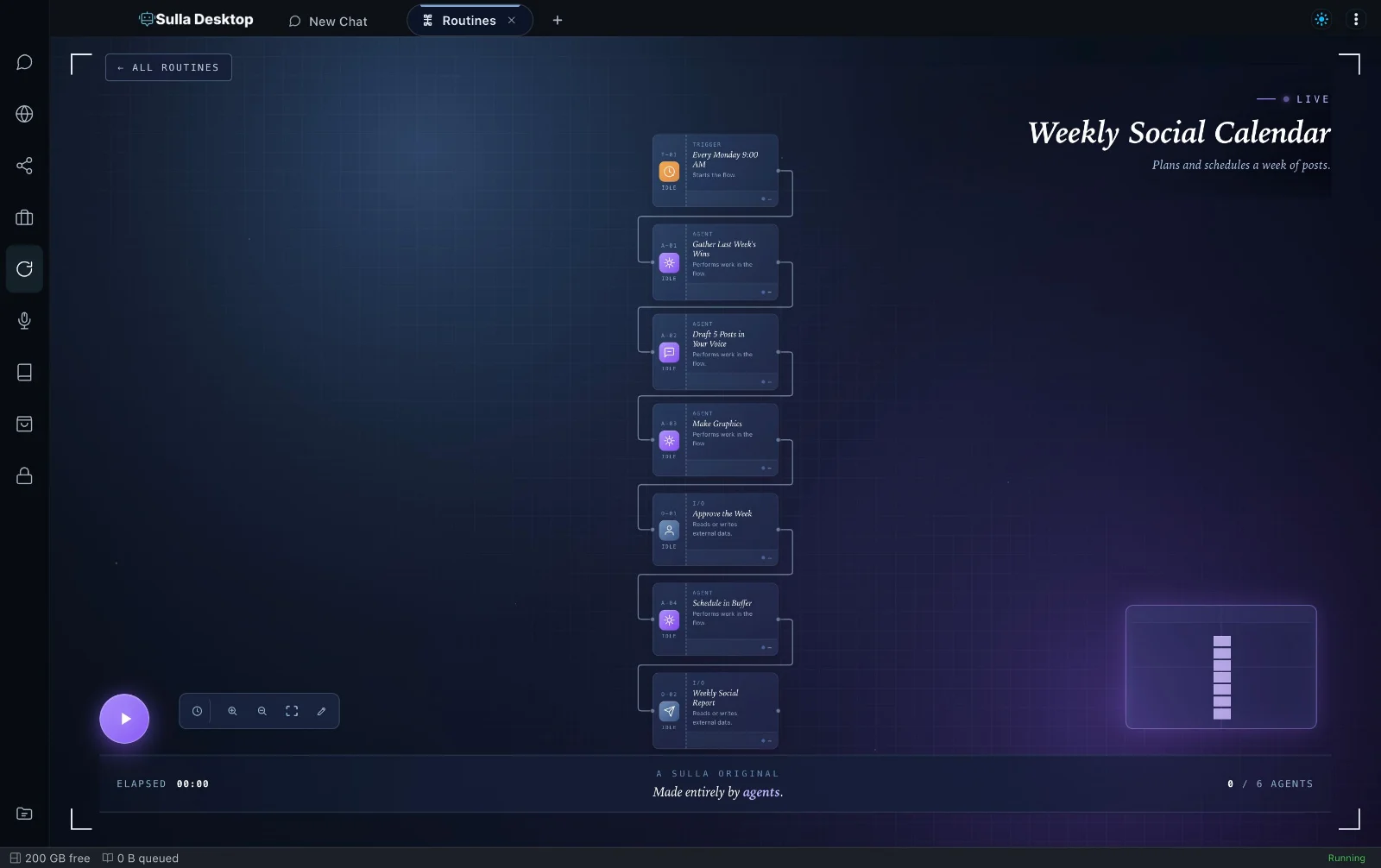This screenshot has width=1381, height=868.
Task: Select the Routines circular arrow sidebar icon
Action: click(x=24, y=269)
